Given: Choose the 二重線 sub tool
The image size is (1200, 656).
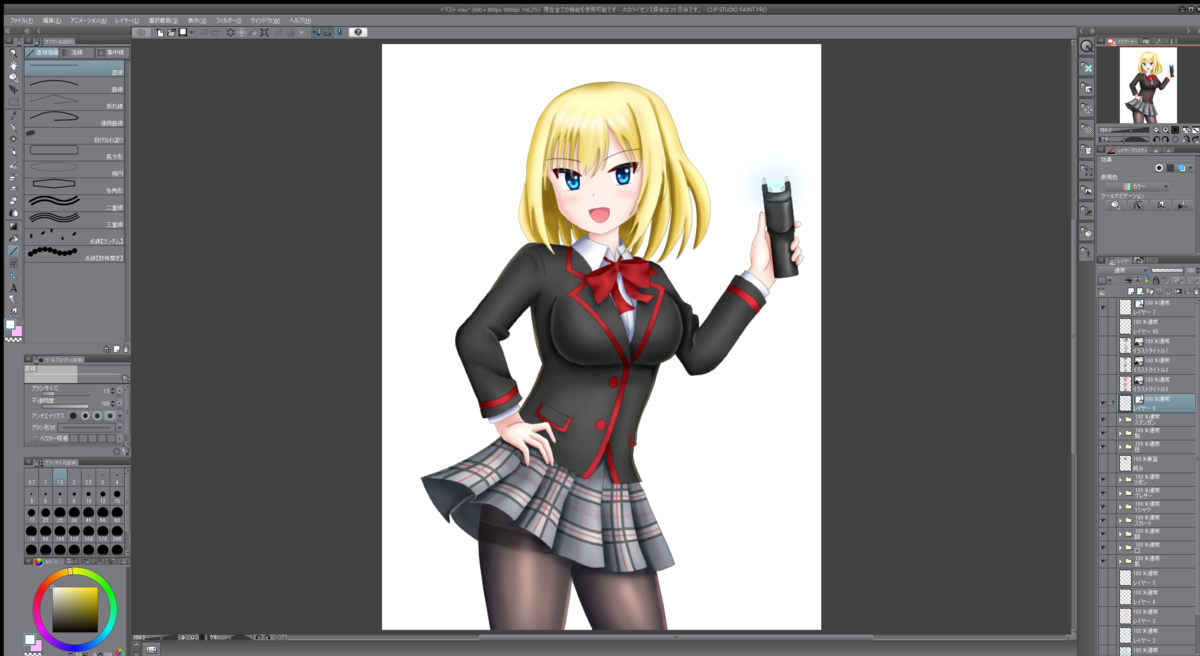Looking at the screenshot, I should (75, 202).
